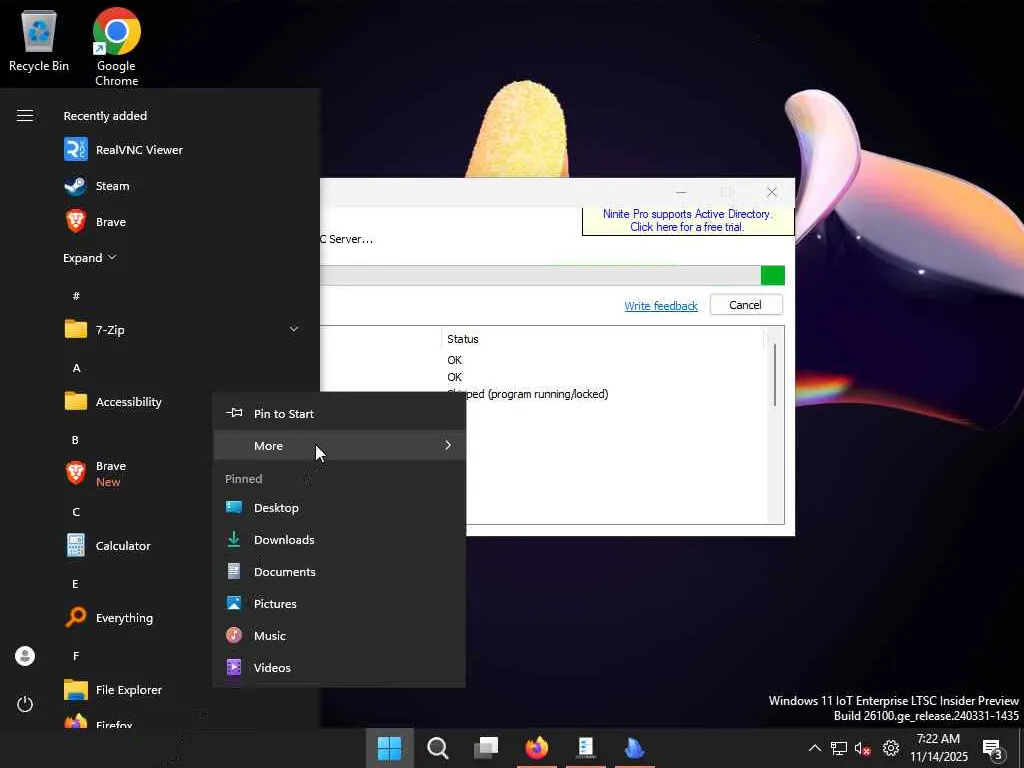Launch Calculator from the app list
This screenshot has height=768, width=1024.
[x=108, y=545]
